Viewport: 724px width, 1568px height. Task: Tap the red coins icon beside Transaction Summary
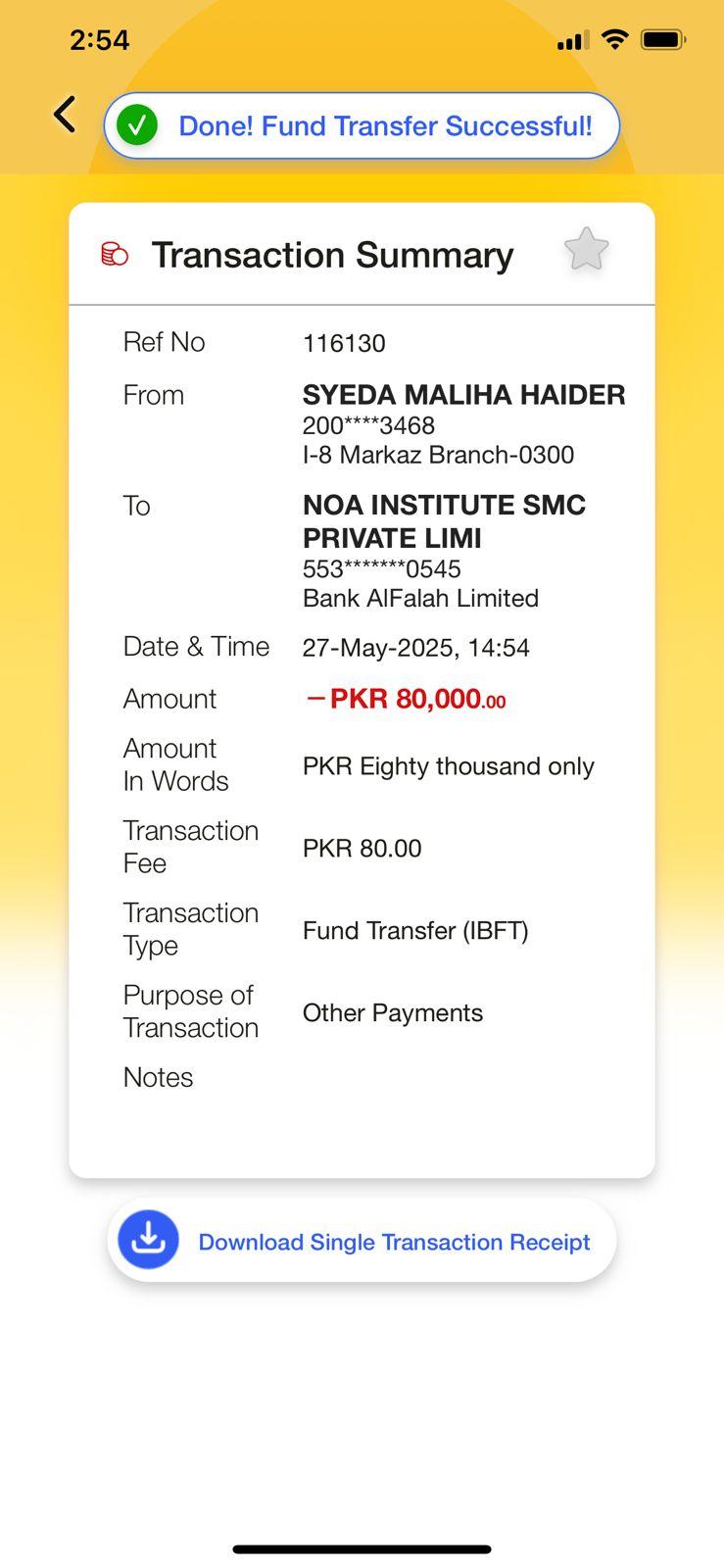[115, 255]
